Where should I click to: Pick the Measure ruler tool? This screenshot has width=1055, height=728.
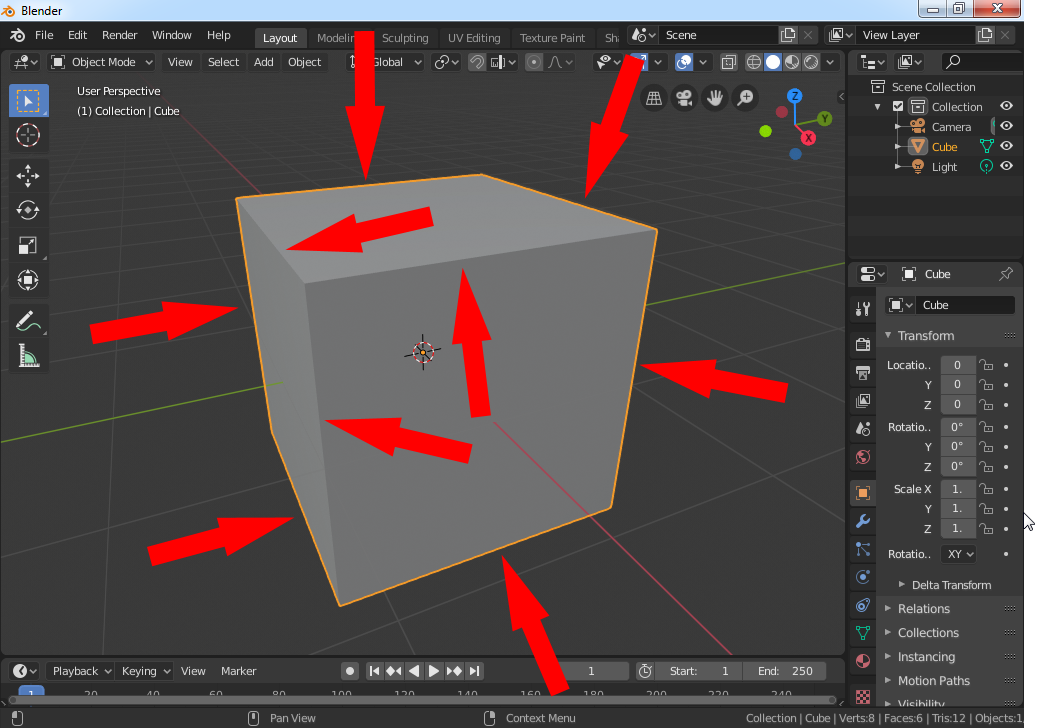(28, 356)
